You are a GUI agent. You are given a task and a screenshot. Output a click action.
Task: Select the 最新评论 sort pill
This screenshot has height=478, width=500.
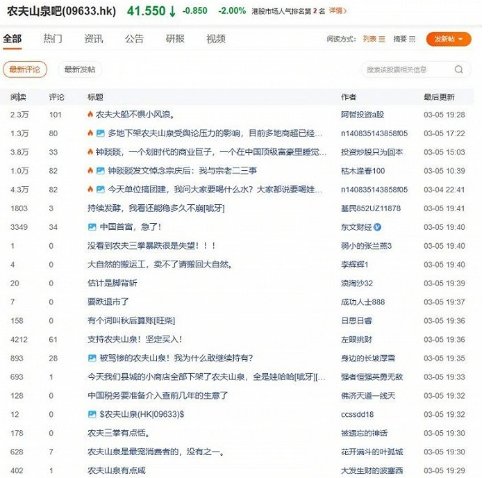click(x=25, y=70)
